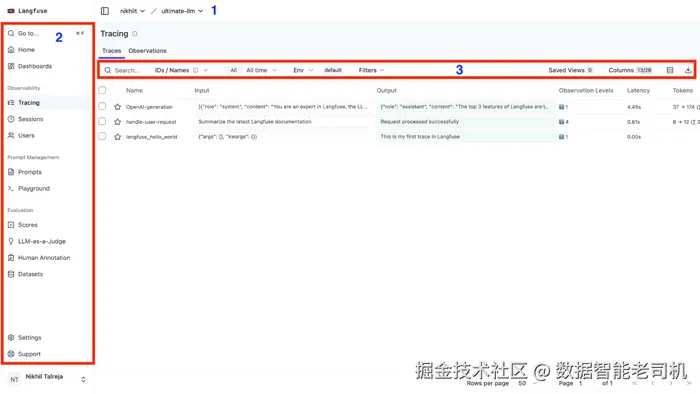Screen dimensions: 700x394
Task: Click the Dashboards grid icon
Action: 11,66
